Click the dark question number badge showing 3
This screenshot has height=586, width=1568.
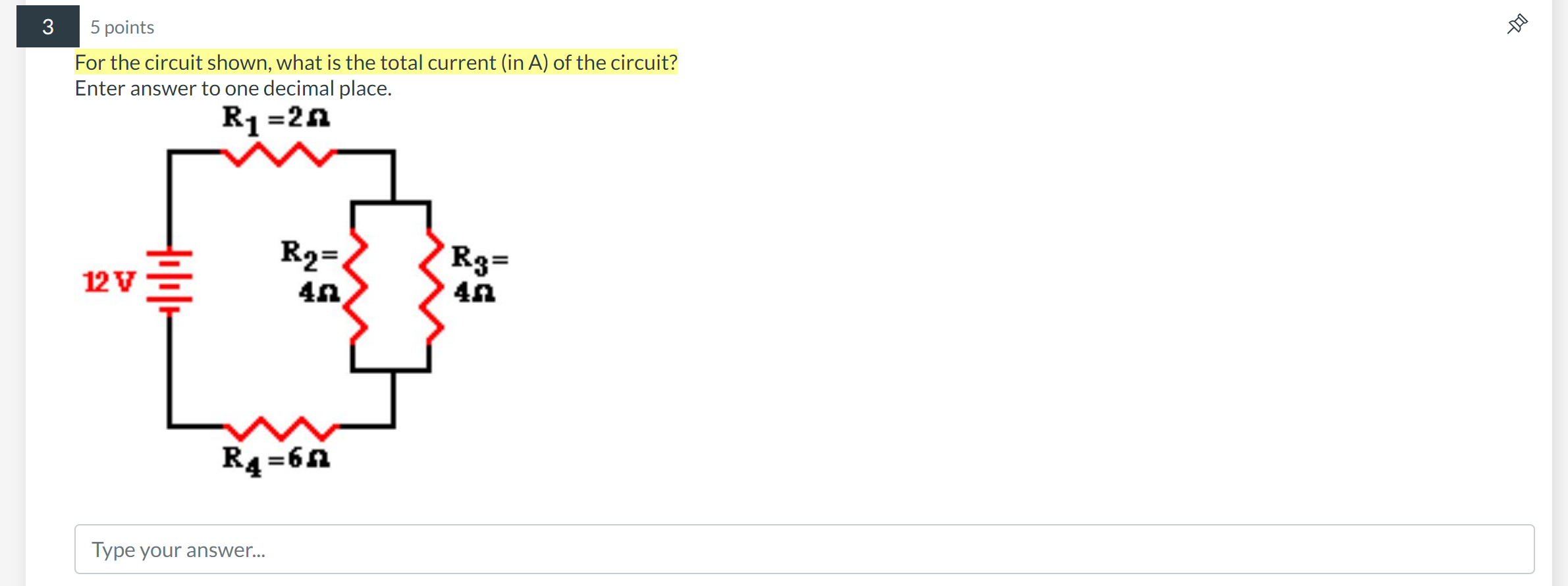(x=47, y=26)
